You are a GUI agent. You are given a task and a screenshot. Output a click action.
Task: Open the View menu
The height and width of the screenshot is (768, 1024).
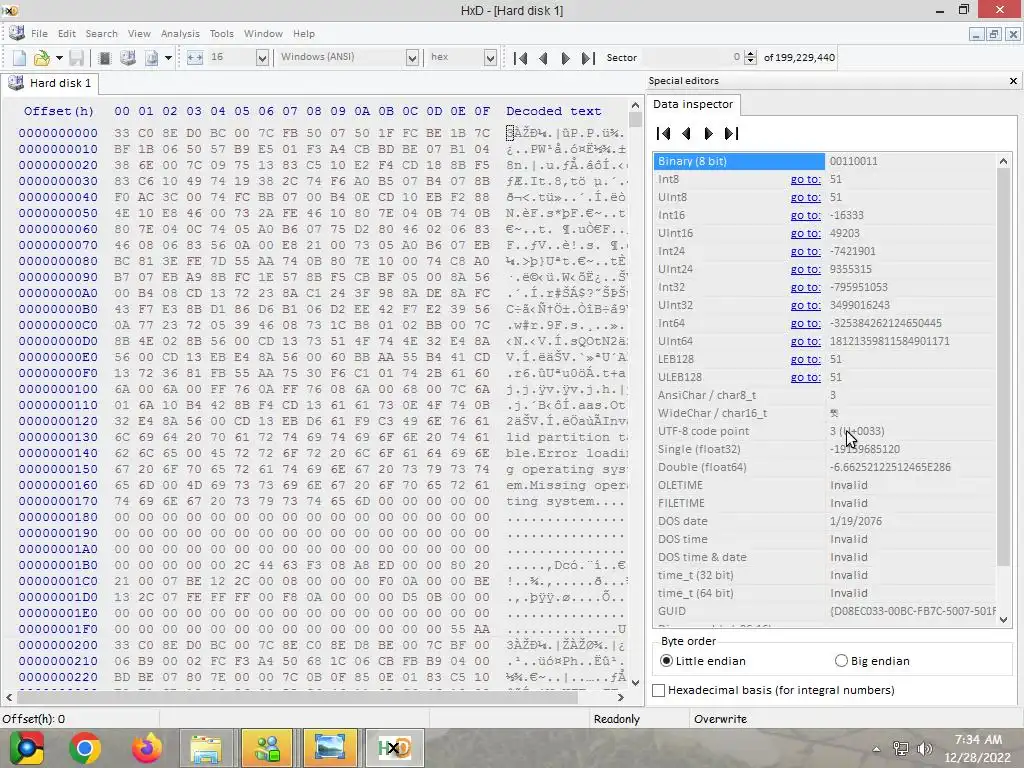point(139,33)
